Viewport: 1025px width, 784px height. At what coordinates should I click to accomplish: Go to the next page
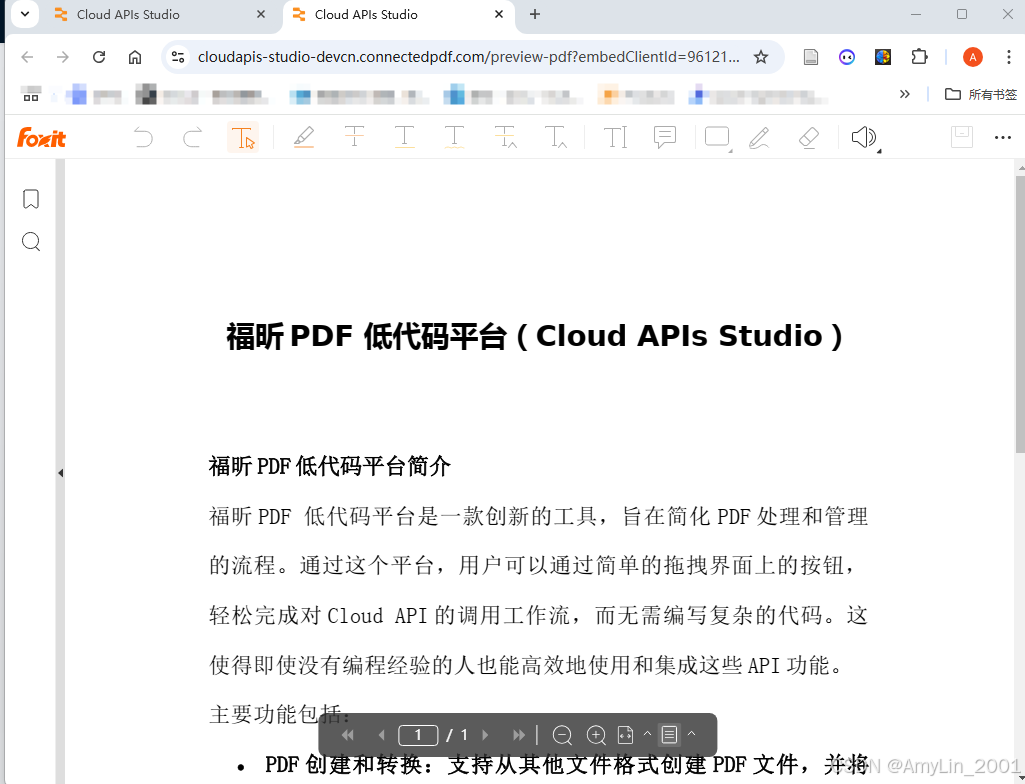[x=485, y=735]
